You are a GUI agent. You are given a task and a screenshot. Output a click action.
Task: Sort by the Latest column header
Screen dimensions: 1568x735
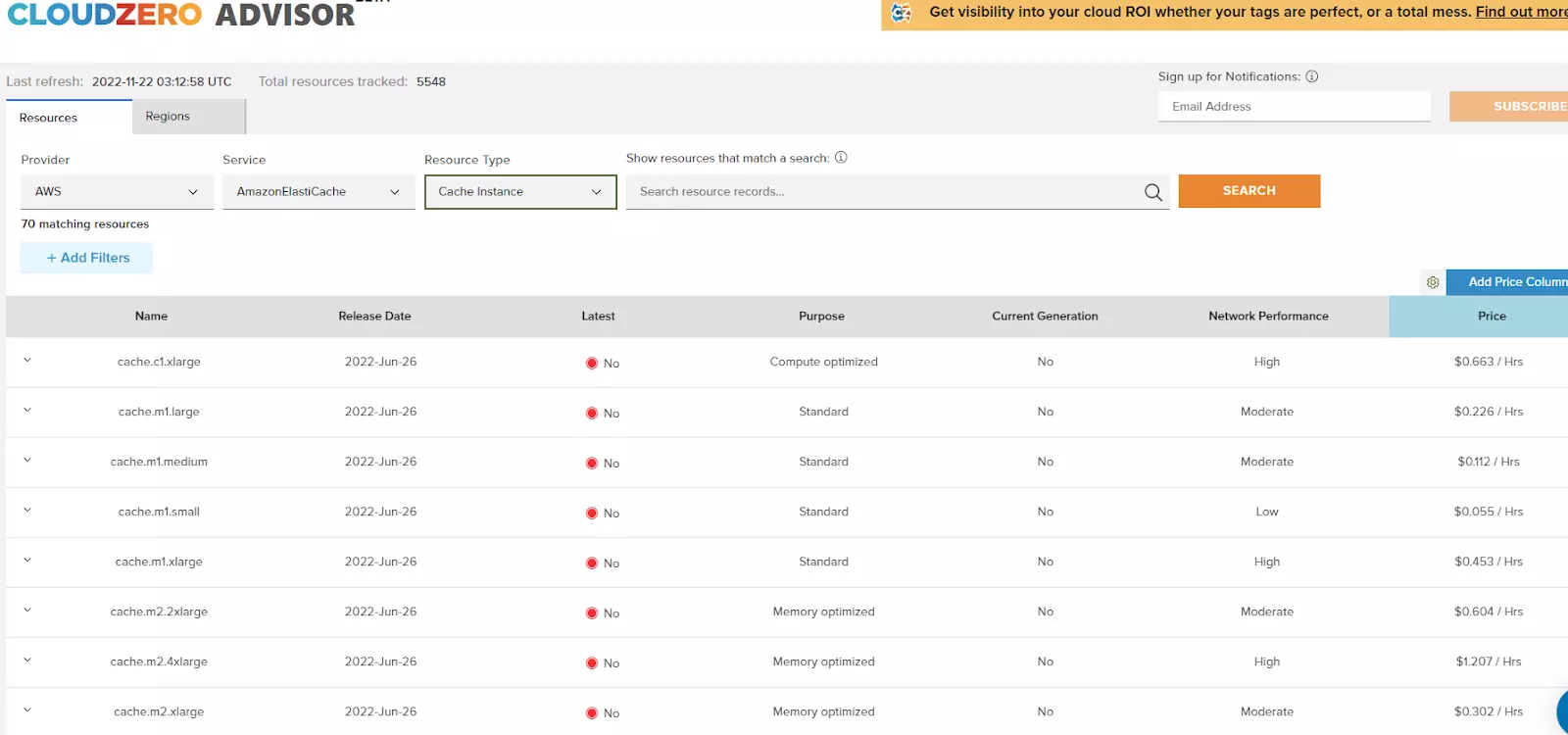coord(598,317)
